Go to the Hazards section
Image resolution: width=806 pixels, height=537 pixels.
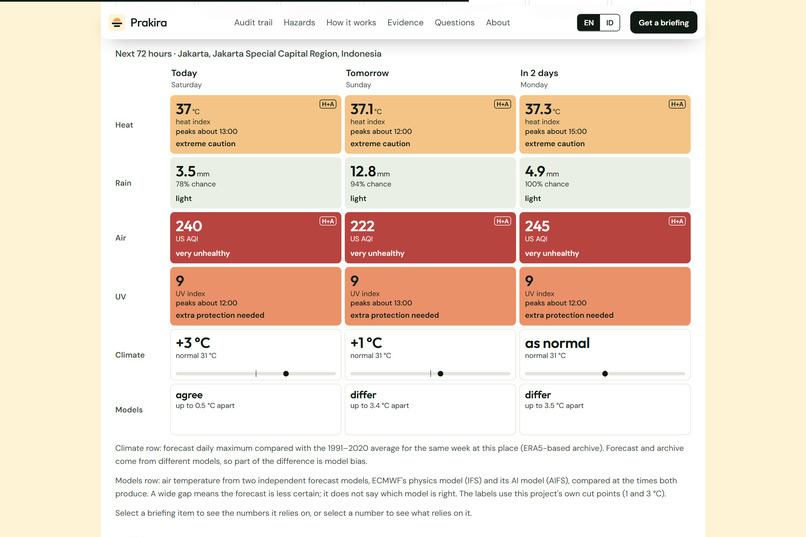point(299,23)
